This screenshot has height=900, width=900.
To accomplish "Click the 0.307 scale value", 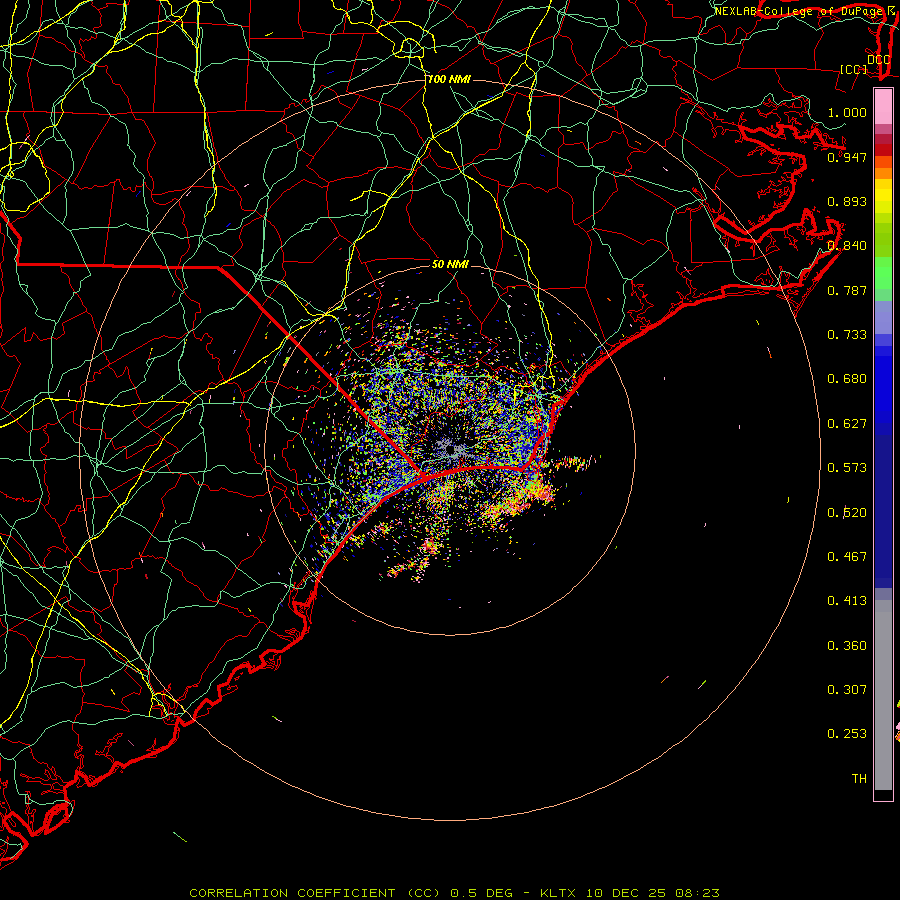I will point(847,690).
